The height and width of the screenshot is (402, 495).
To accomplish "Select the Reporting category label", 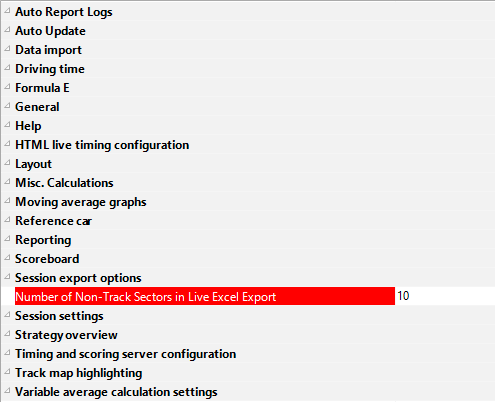I will (43, 240).
